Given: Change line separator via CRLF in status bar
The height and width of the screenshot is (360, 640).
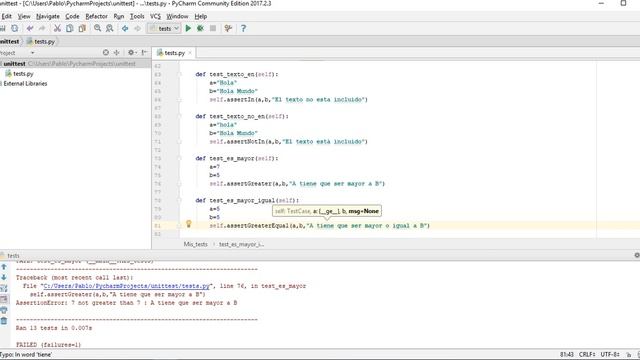Looking at the screenshot, I should [587, 355].
